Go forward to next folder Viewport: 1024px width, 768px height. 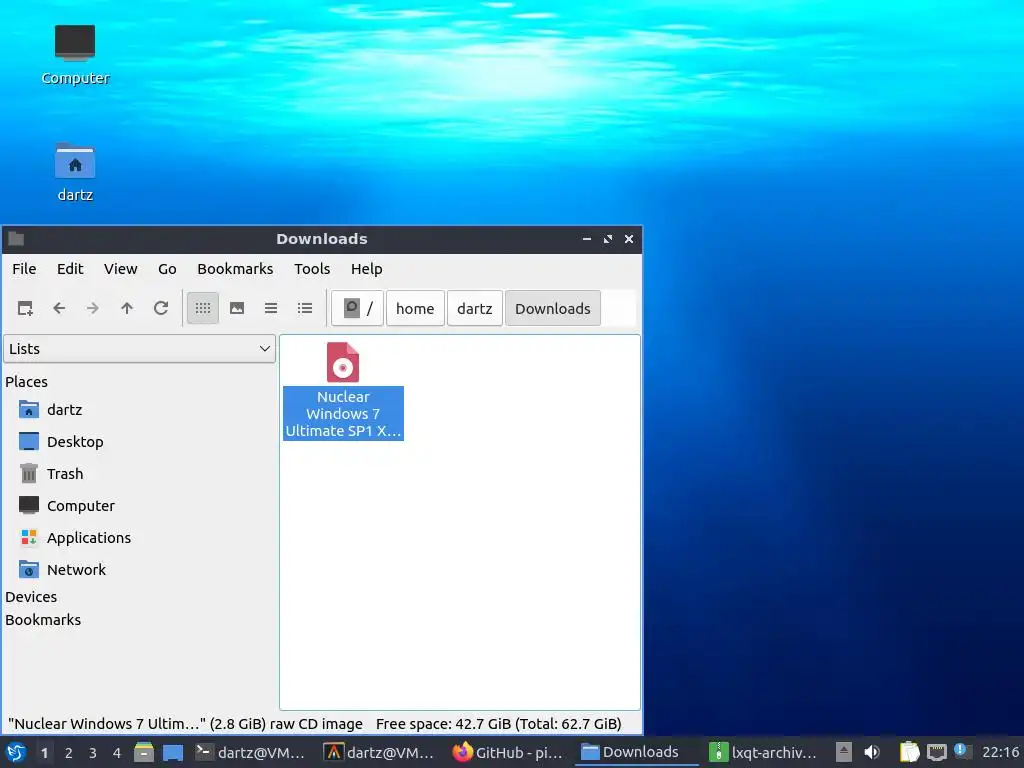click(x=93, y=308)
